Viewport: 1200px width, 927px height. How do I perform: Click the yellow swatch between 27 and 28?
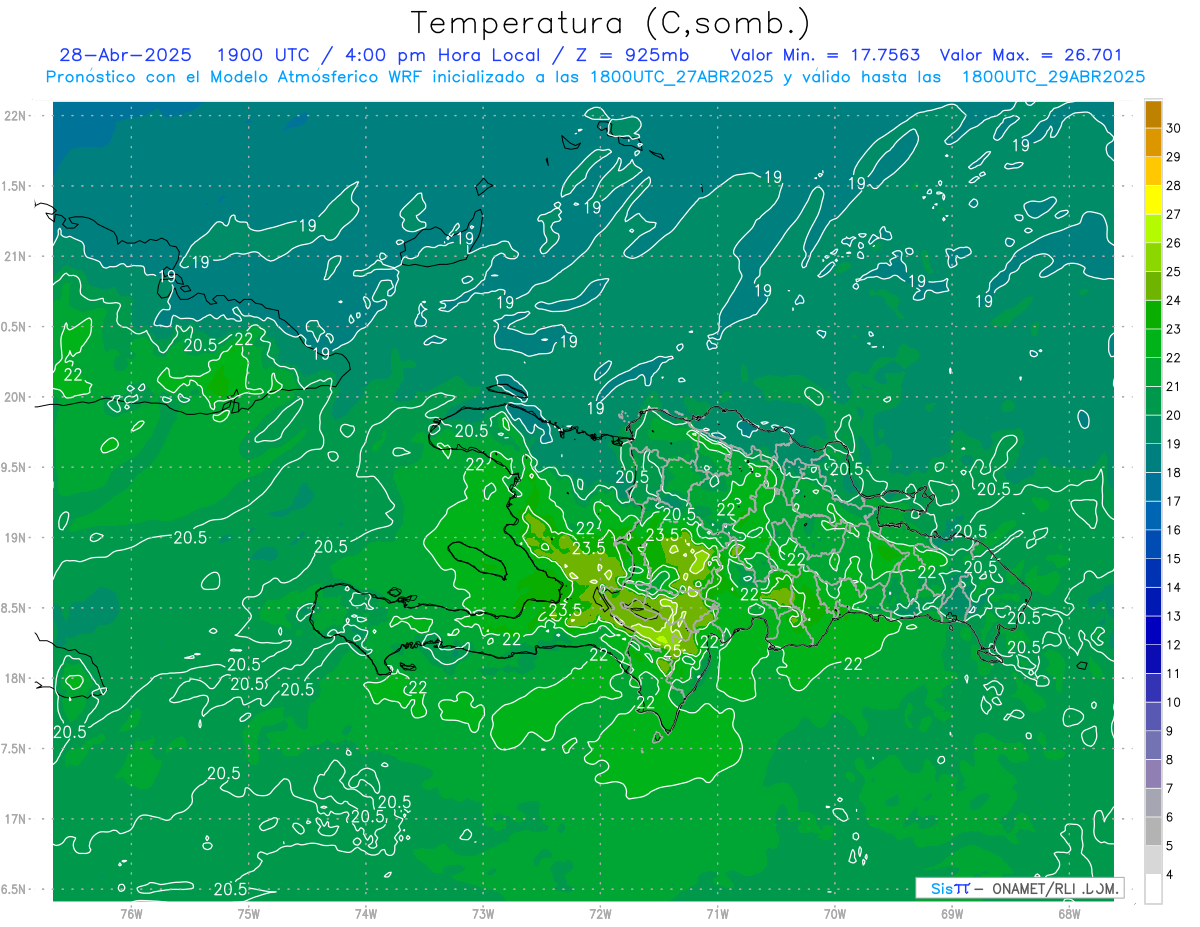pos(1153,199)
